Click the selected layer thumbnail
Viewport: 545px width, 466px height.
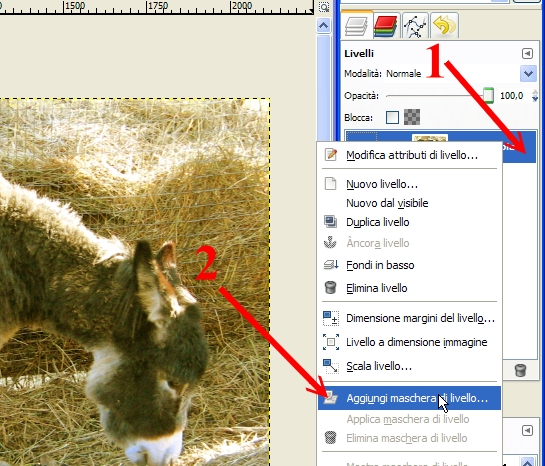(430, 138)
